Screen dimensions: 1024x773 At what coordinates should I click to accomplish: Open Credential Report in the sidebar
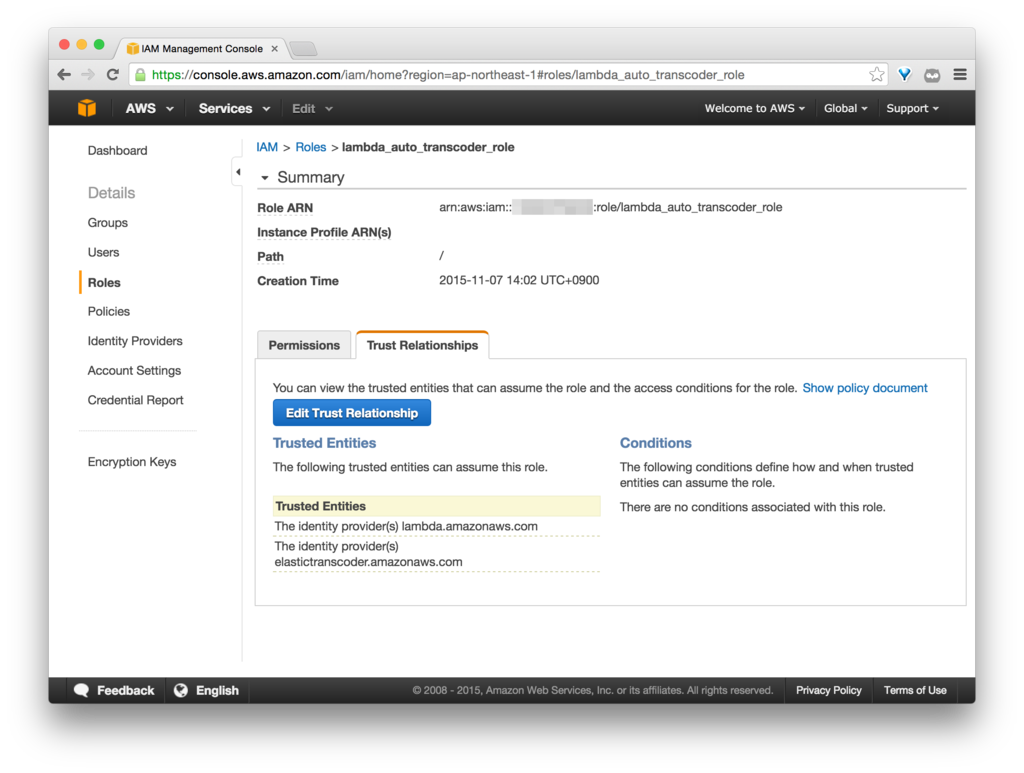[135, 400]
